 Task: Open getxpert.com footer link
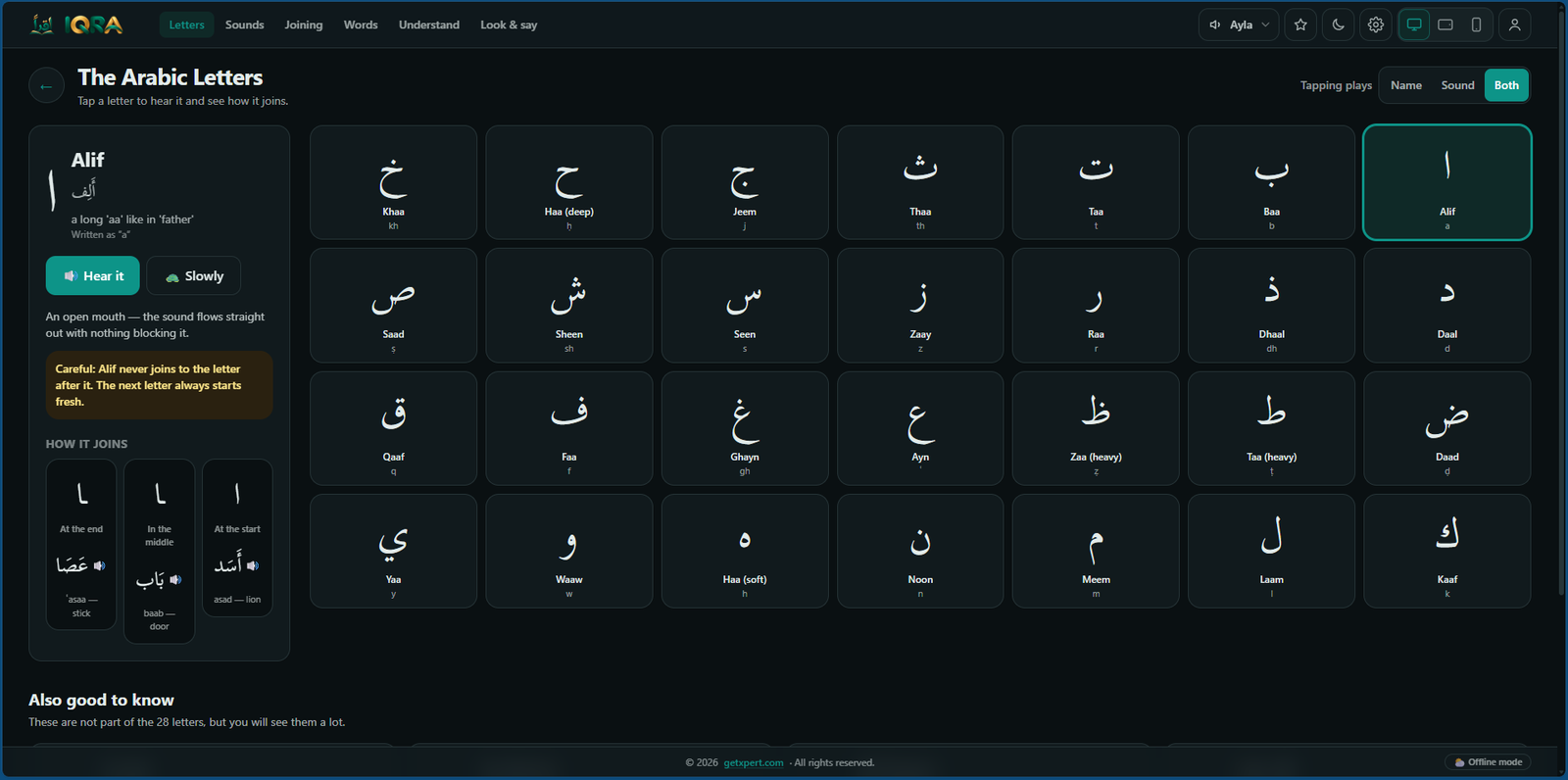click(754, 762)
